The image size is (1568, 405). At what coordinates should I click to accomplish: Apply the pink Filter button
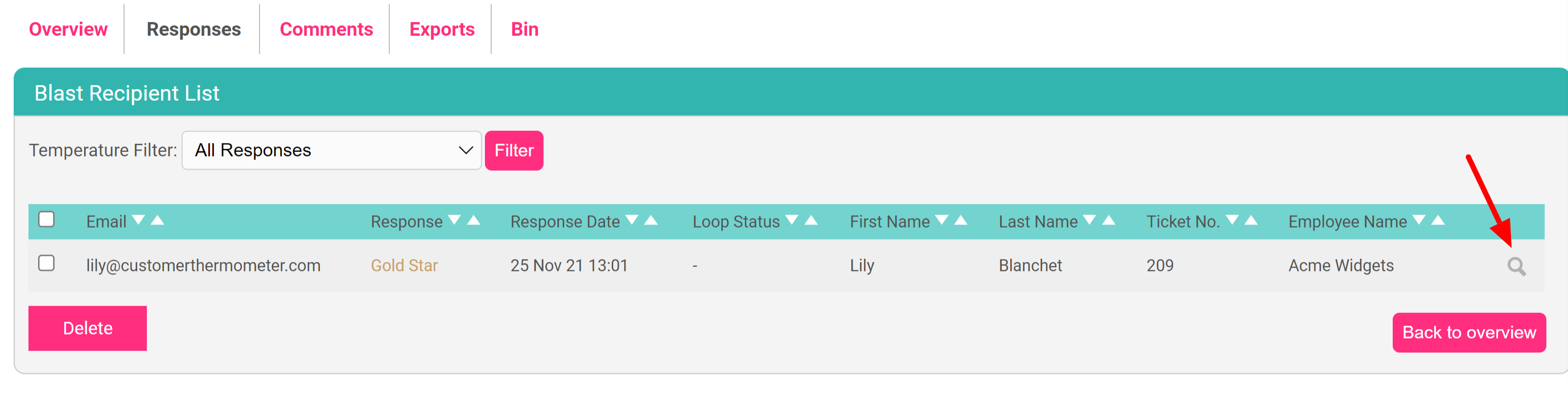[x=514, y=150]
